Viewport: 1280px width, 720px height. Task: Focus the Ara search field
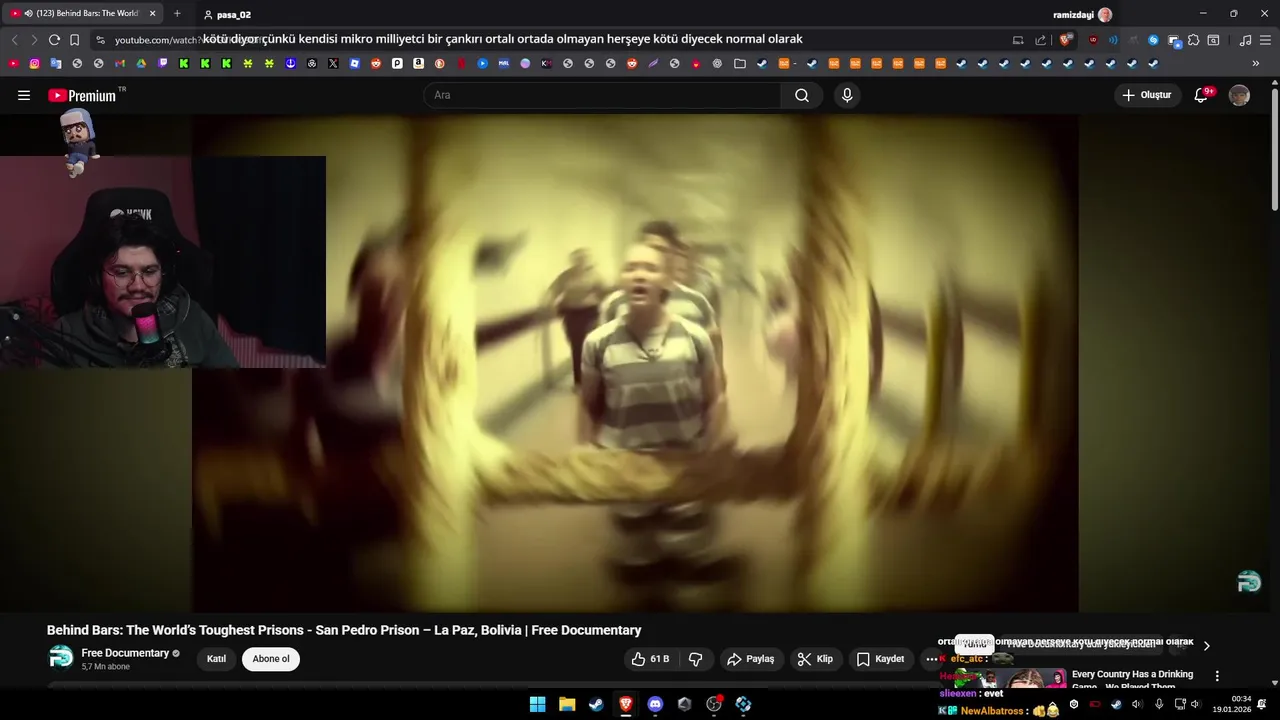602,95
